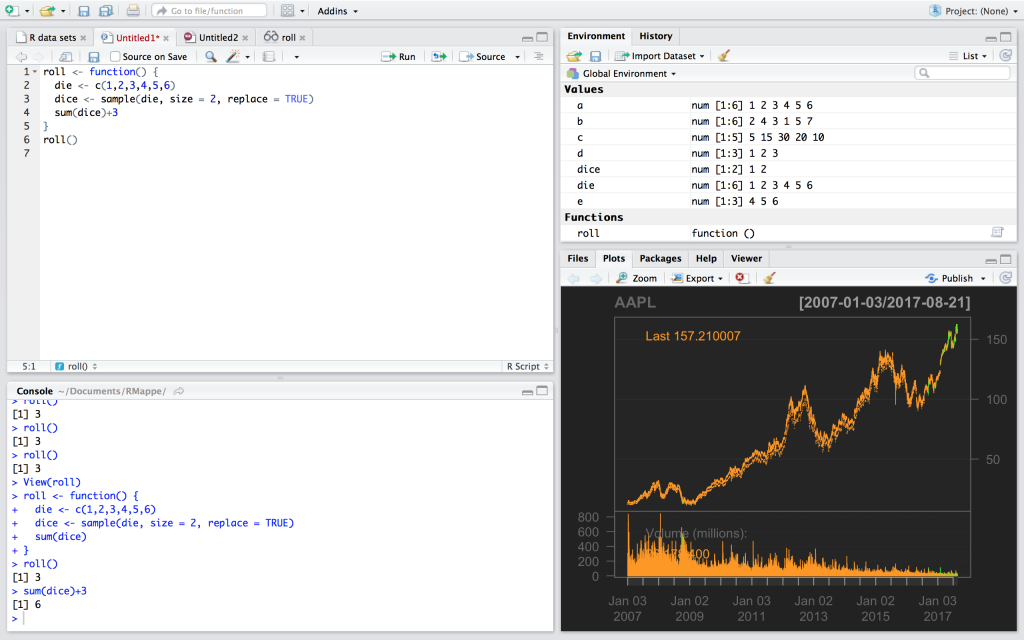
Task: Open the Export plot dropdown
Action: [x=697, y=278]
